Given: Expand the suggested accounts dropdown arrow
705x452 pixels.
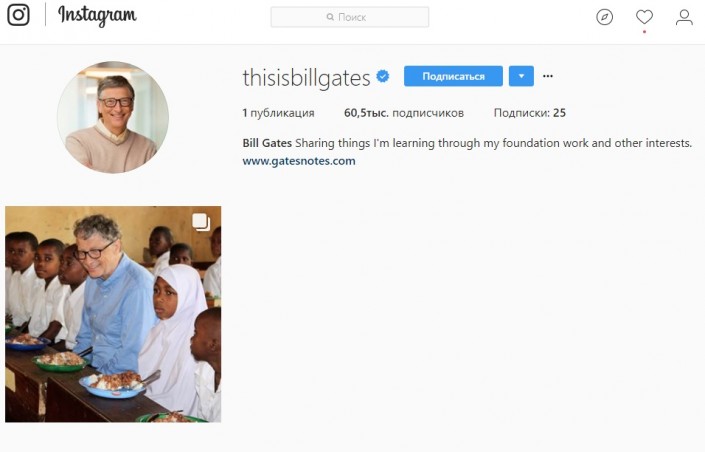Looking at the screenshot, I should point(521,76).
